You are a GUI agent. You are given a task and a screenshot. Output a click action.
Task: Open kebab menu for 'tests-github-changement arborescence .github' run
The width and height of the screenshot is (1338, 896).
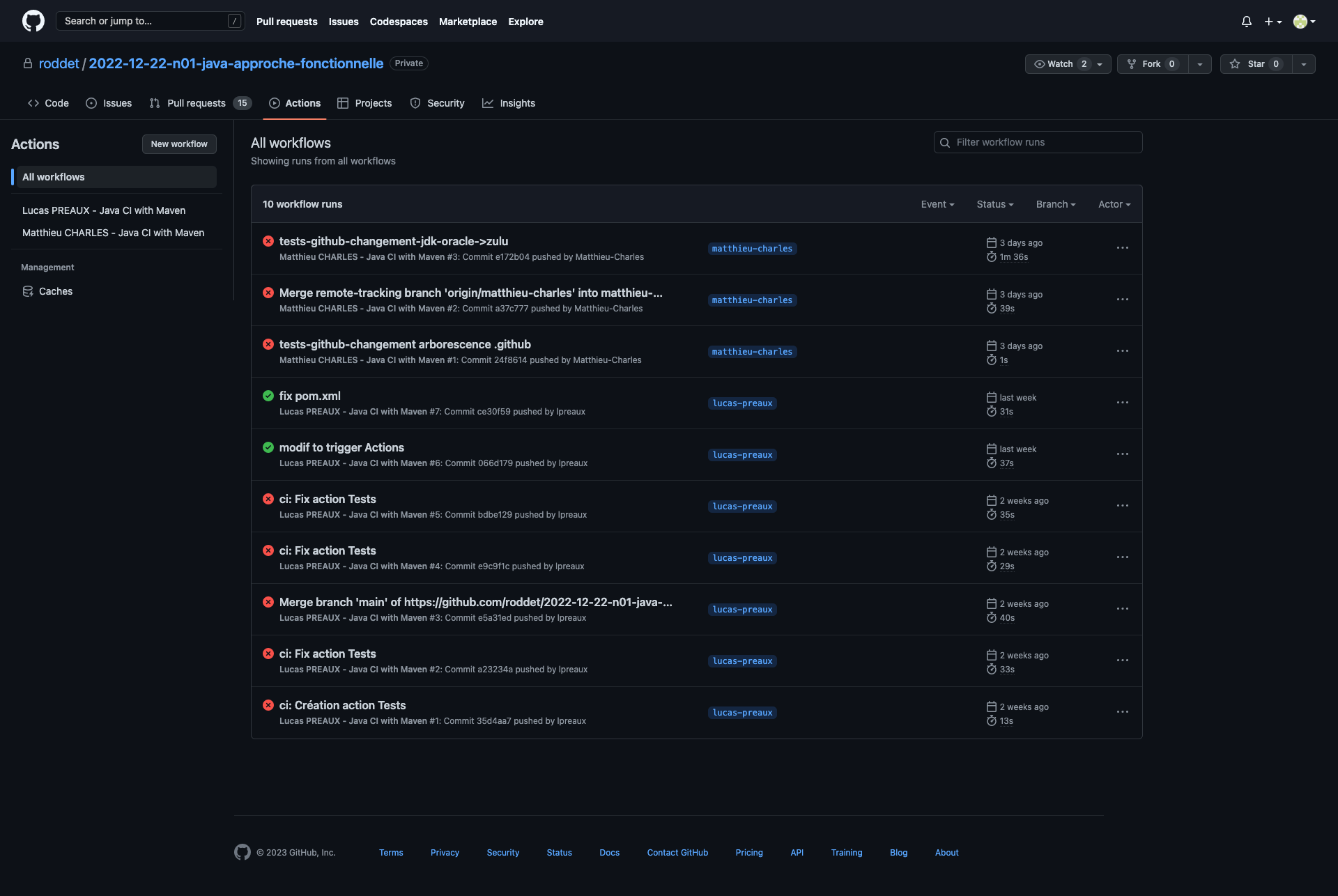(1123, 351)
